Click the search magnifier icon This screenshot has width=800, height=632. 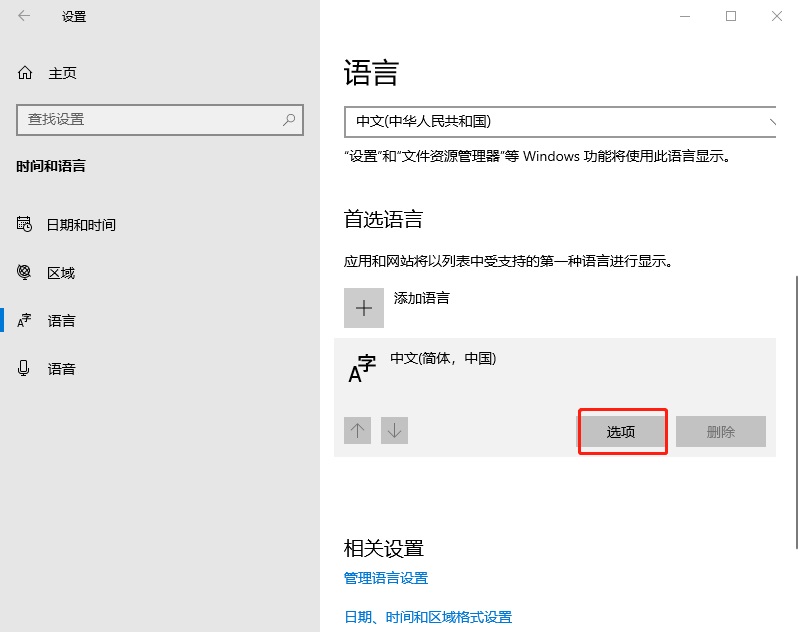click(289, 120)
